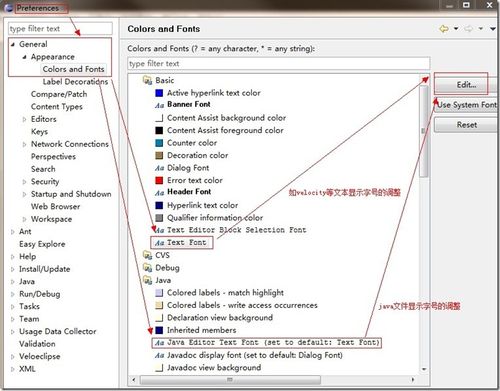
Task: Select Perspectives preference page
Action: (x=53, y=157)
